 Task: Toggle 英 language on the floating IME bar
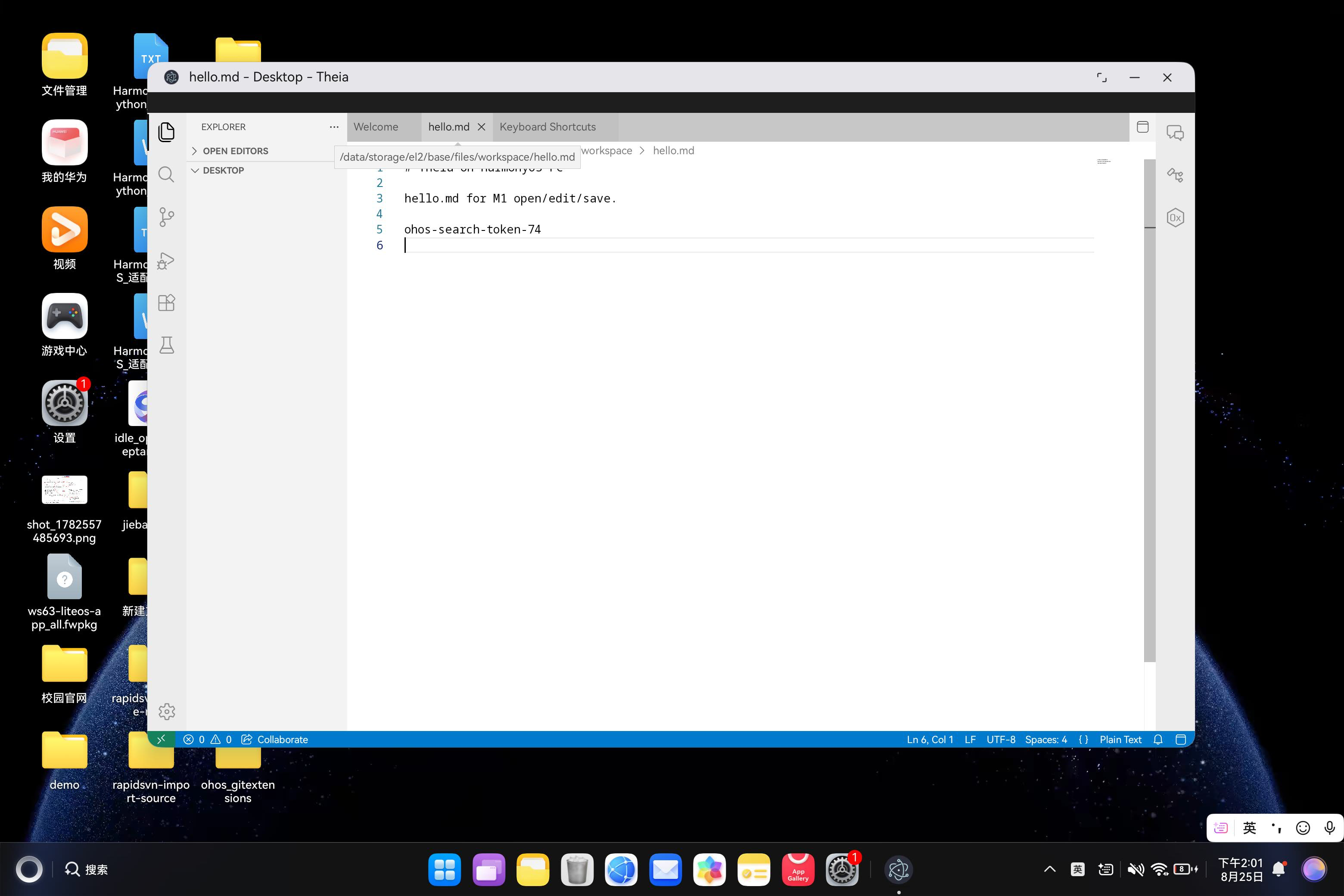point(1249,828)
